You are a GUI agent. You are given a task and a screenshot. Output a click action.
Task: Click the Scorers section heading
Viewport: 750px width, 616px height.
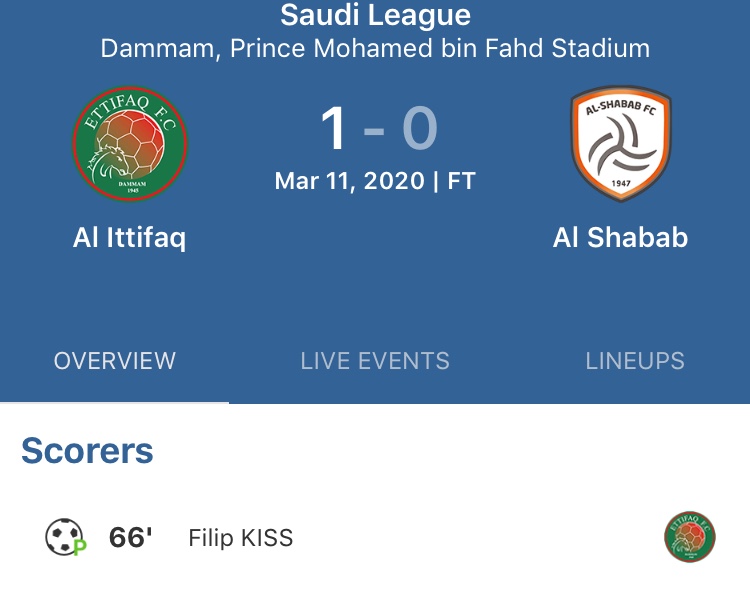pos(88,451)
